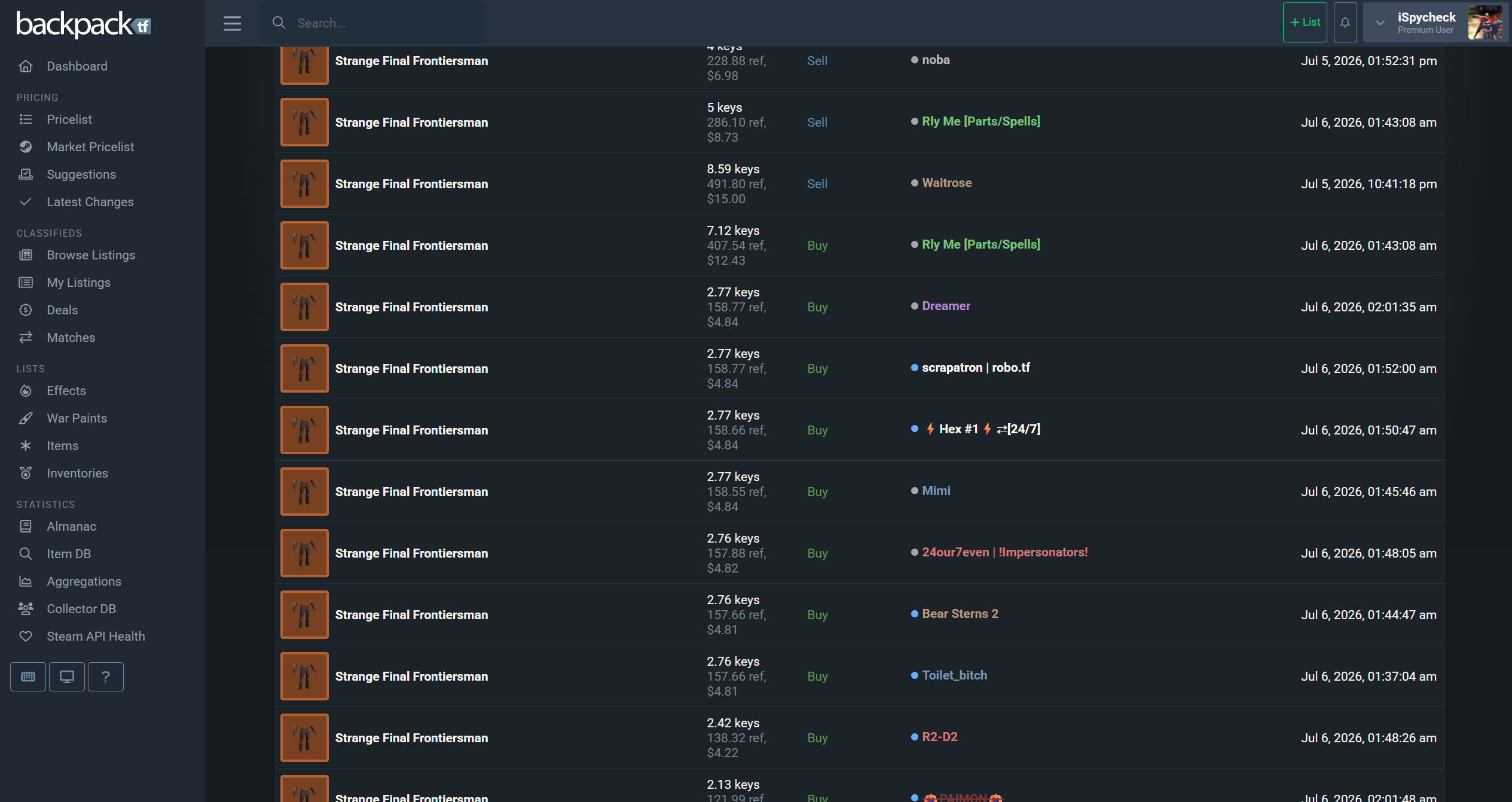
Task: Click item thumbnail in Waitrose's row
Action: [x=305, y=183]
